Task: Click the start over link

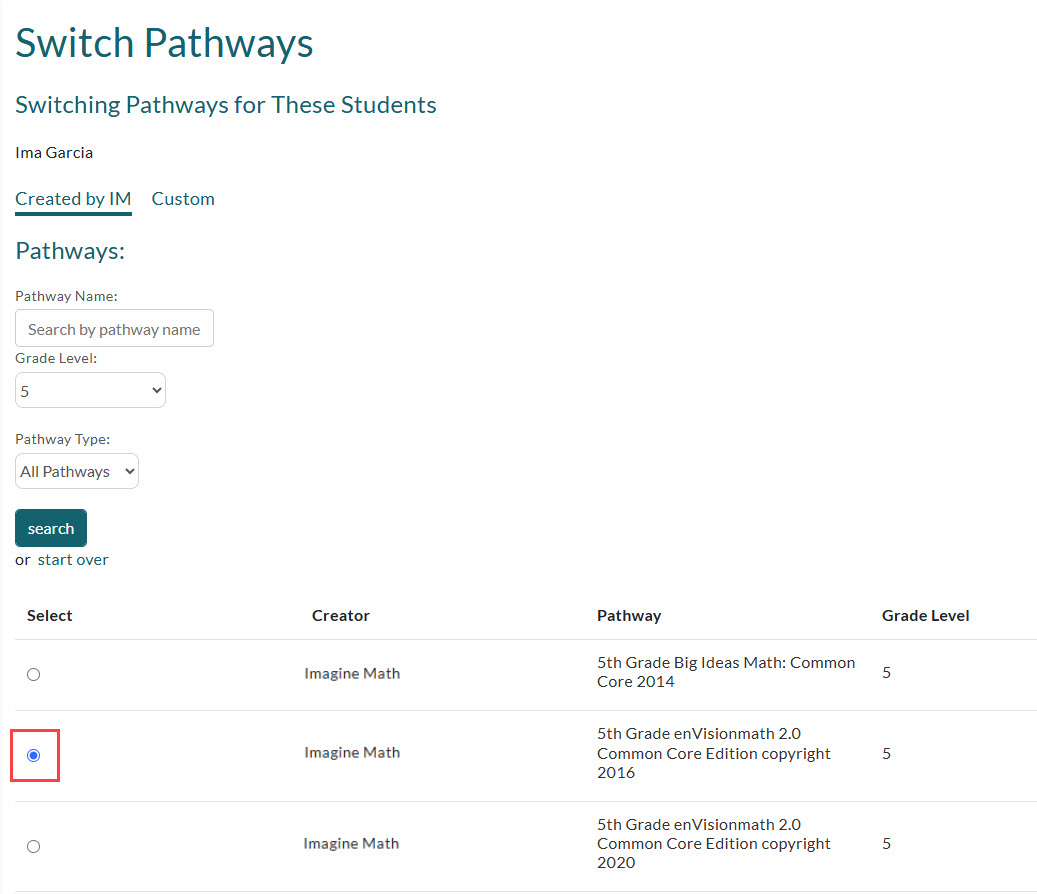Action: [x=72, y=559]
